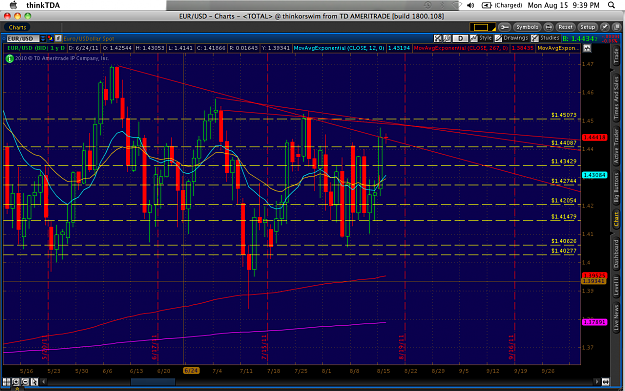Toggle the checkmark button top right
This screenshot has height=391, width=625.
[605, 27]
